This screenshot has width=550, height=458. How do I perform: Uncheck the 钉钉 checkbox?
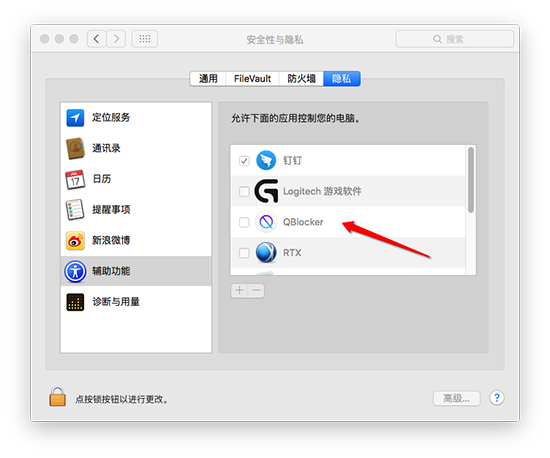[x=244, y=161]
